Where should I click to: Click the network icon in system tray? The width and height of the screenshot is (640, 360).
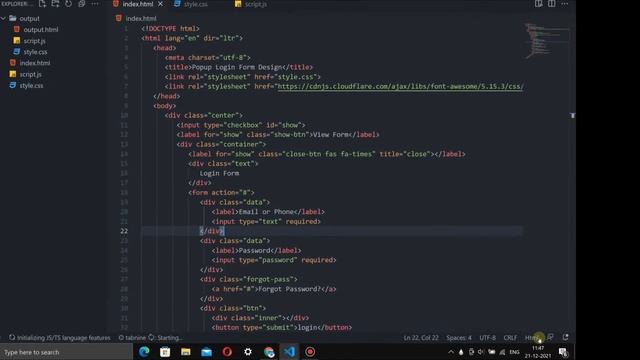point(502,352)
